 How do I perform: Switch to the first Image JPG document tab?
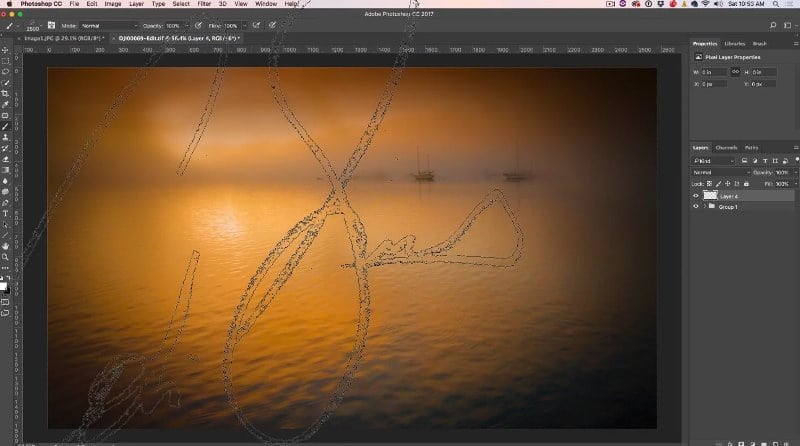point(62,38)
